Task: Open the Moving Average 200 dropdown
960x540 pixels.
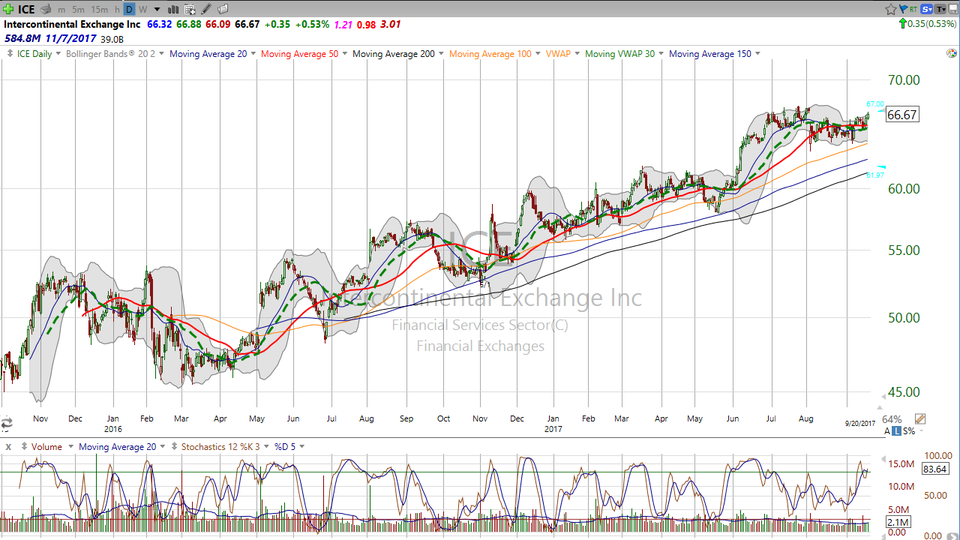Action: (x=441, y=54)
